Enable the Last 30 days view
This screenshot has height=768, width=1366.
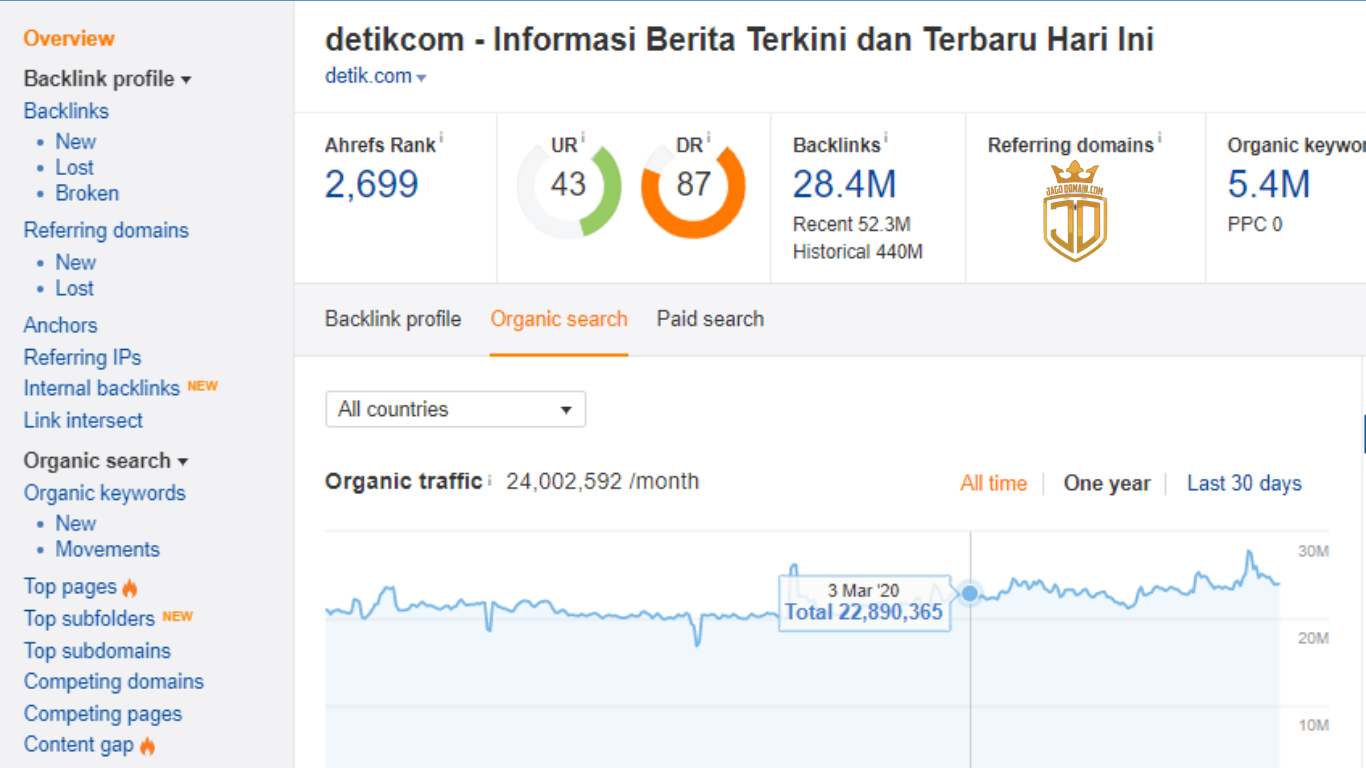click(1244, 483)
